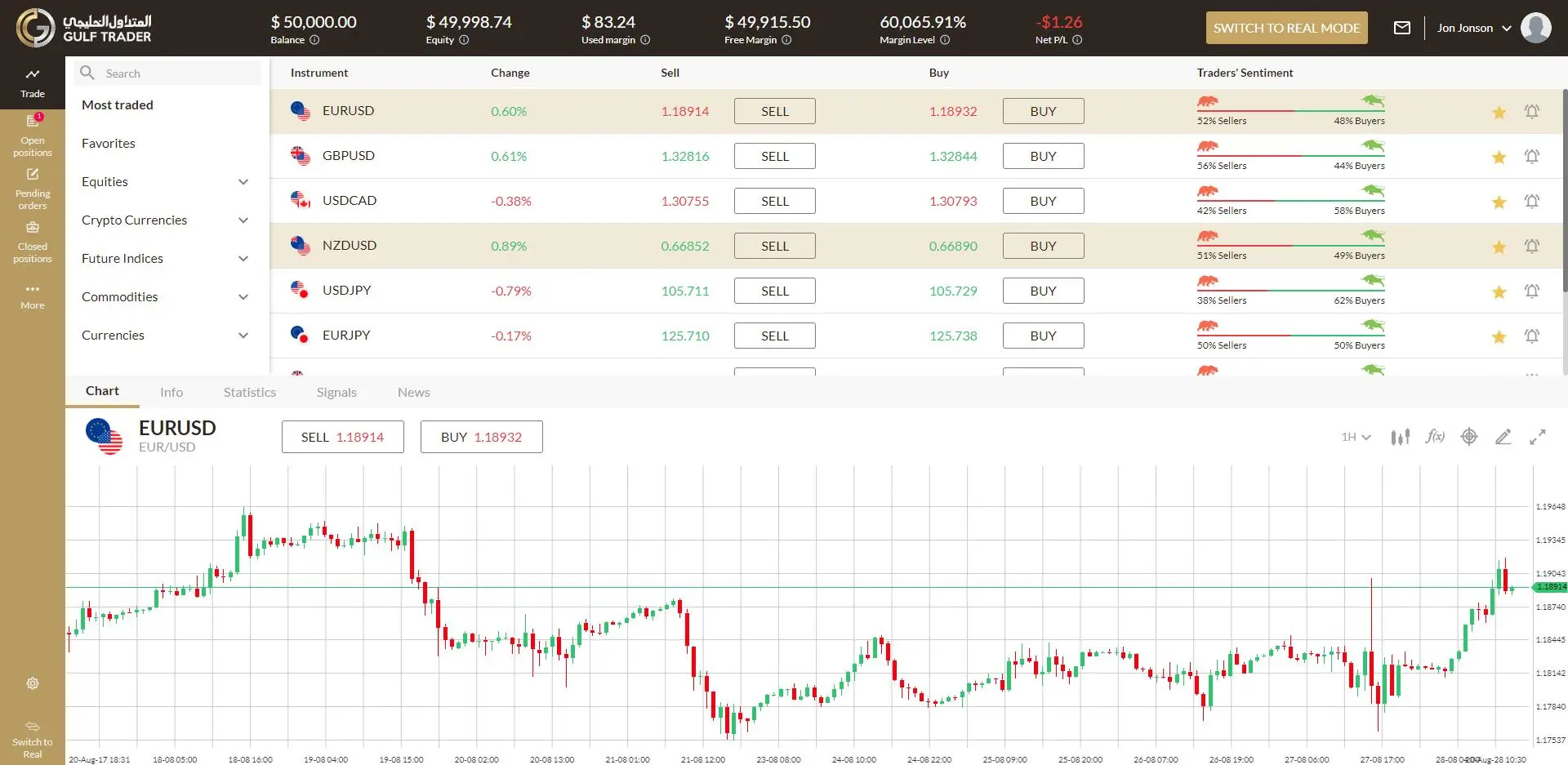This screenshot has width=1568, height=765.
Task: Open the Signals tab
Action: [336, 392]
